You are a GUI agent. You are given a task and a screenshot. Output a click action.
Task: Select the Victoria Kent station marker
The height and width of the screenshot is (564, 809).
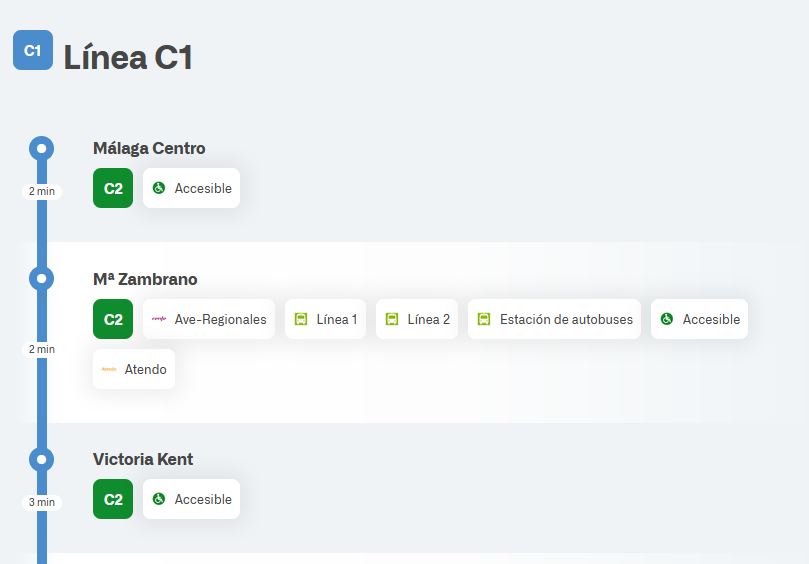tap(41, 460)
